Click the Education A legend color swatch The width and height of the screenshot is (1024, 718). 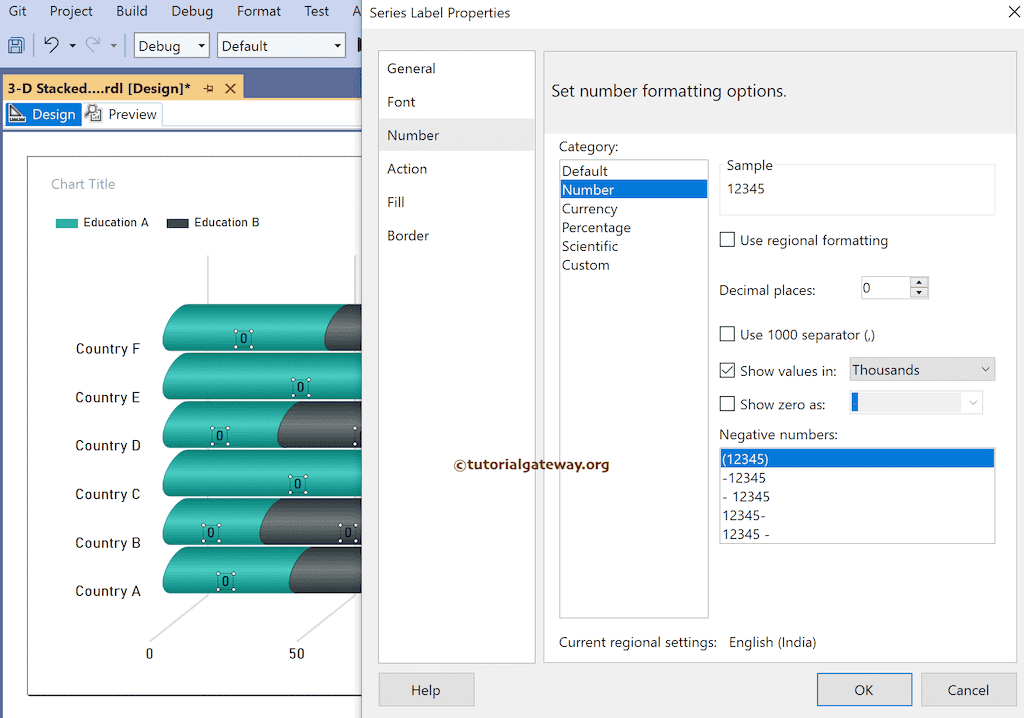tap(67, 223)
